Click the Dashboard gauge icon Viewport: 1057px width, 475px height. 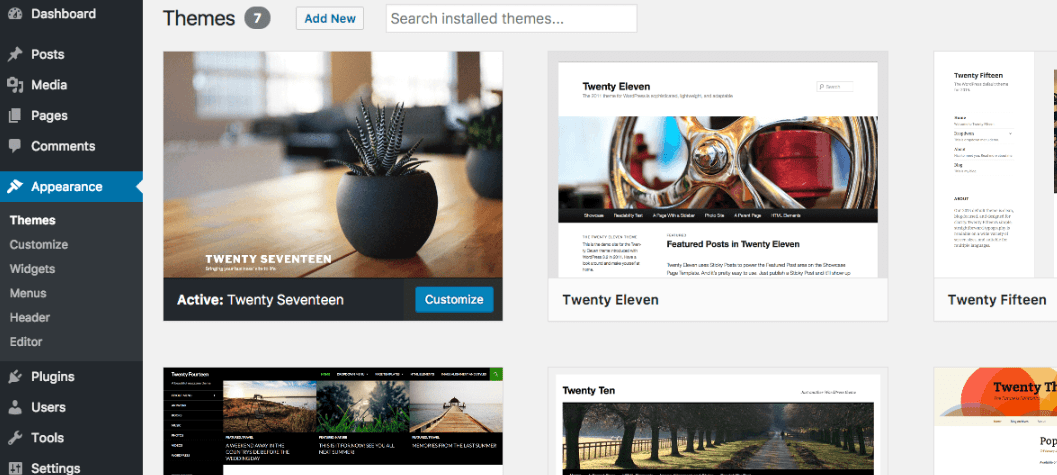pos(15,13)
